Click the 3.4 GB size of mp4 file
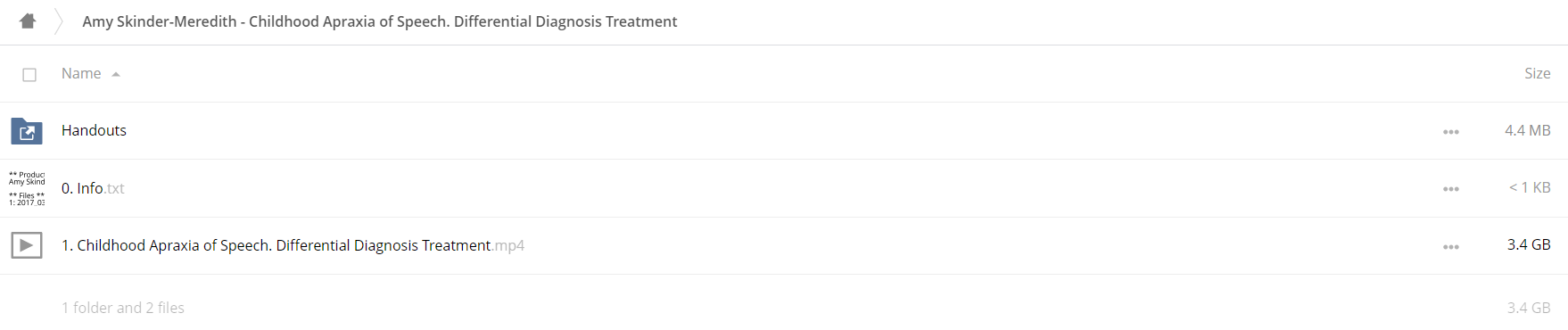Viewport: 1568px width, 330px height. click(1529, 244)
